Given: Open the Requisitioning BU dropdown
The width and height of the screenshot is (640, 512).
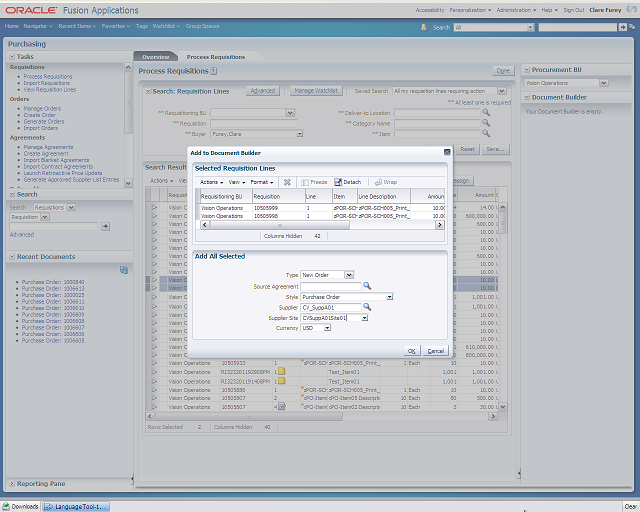Looking at the screenshot, I should tap(290, 113).
